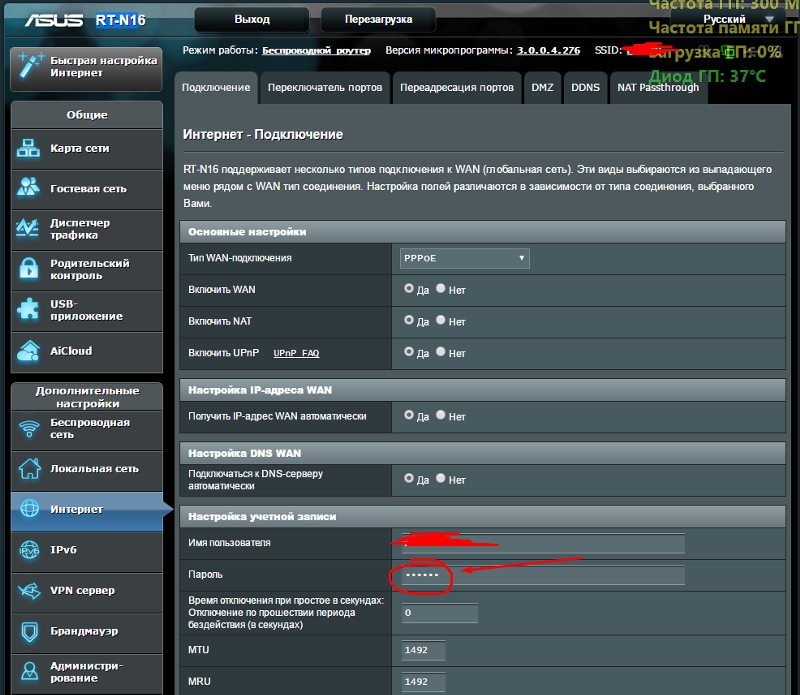Click the ASUS logo

54,20
